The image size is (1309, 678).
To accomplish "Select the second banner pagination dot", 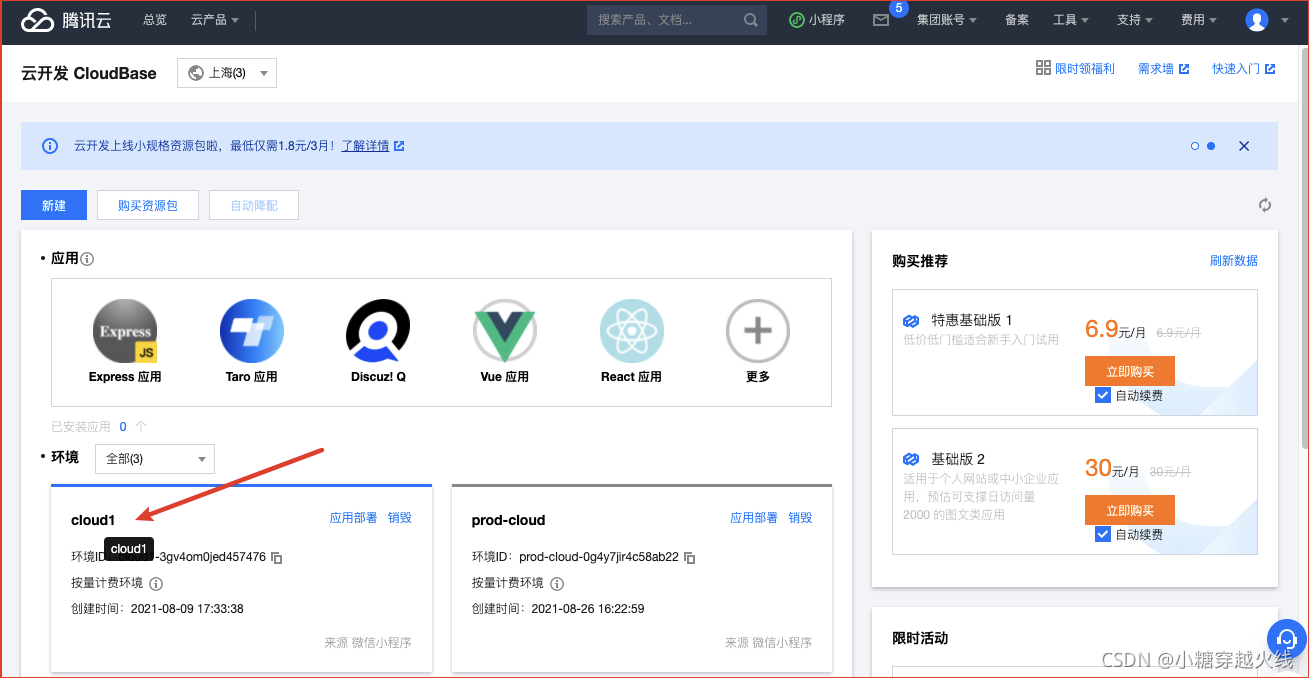I will (x=1211, y=146).
